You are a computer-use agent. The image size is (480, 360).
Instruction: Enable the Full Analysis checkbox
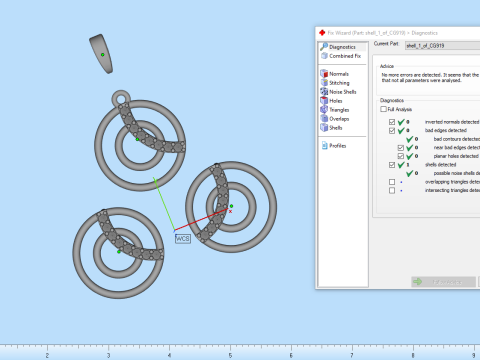(383, 109)
